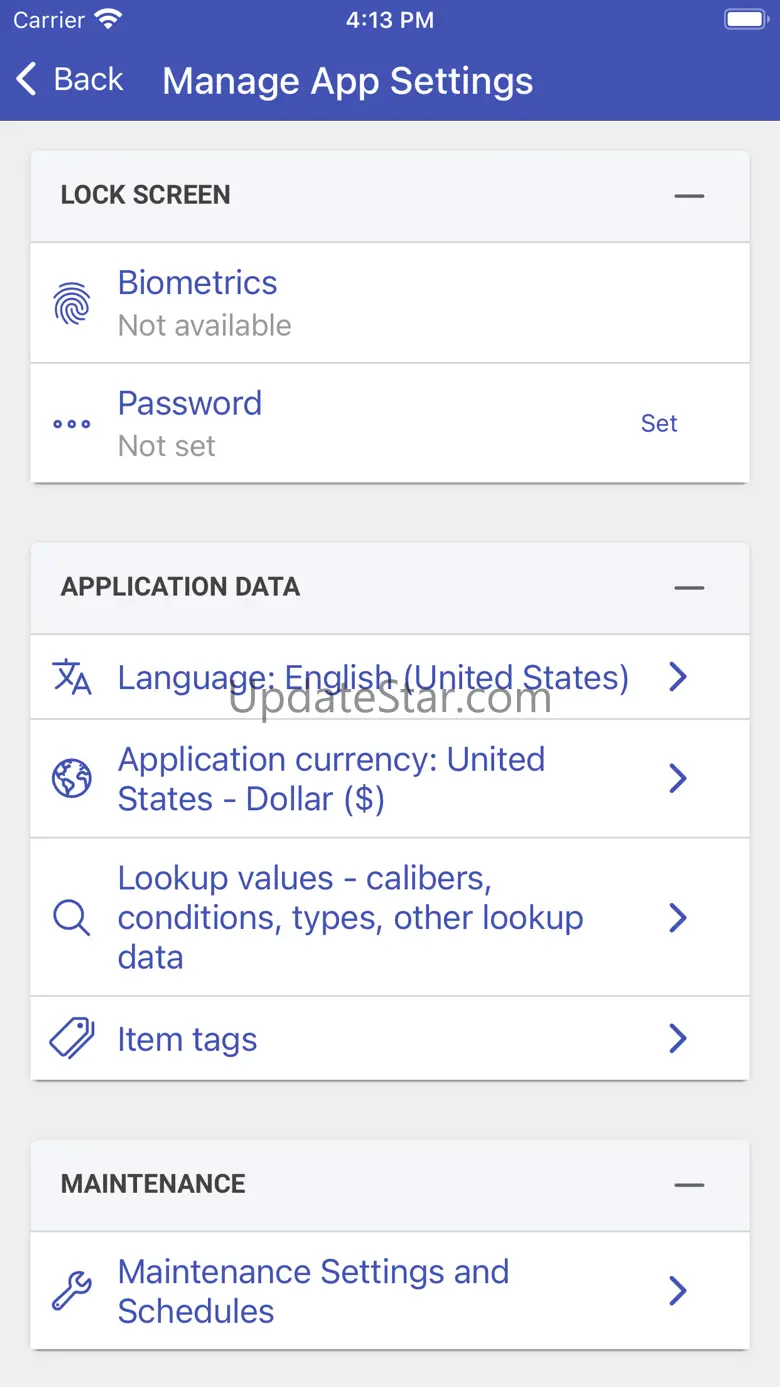
Task: Collapse the Lock Screen section
Action: point(689,196)
